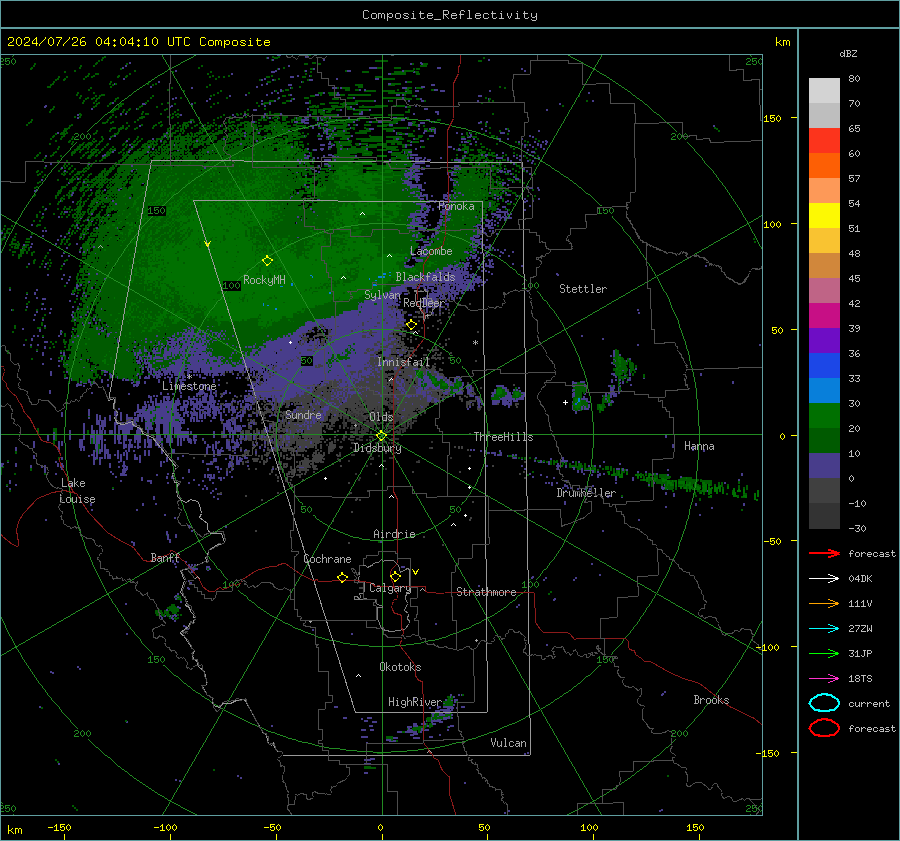Click the magenta 39-42 dBZ swatch
Screen dimensions: 900x841
point(824,316)
